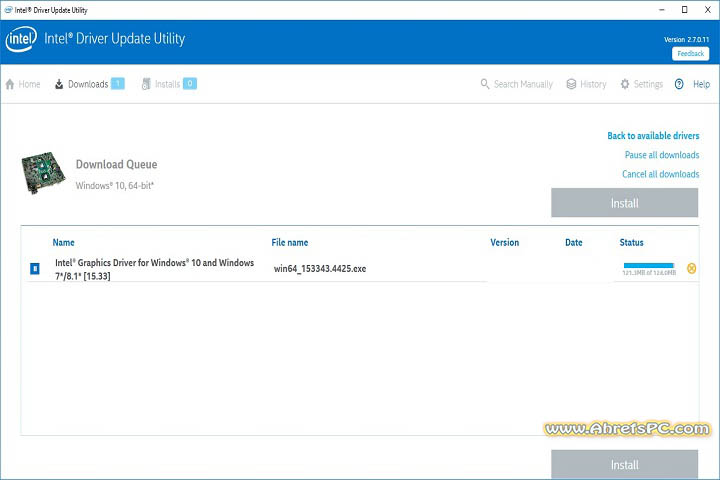Click the Settings gear icon

(x=624, y=84)
